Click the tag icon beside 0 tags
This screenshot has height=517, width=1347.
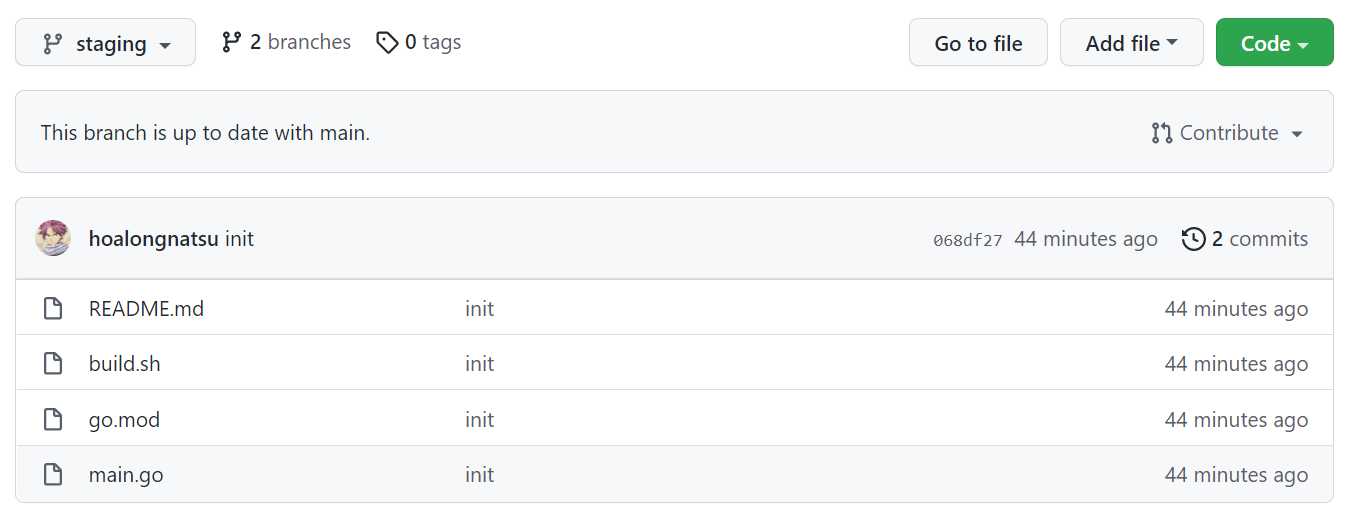(387, 42)
